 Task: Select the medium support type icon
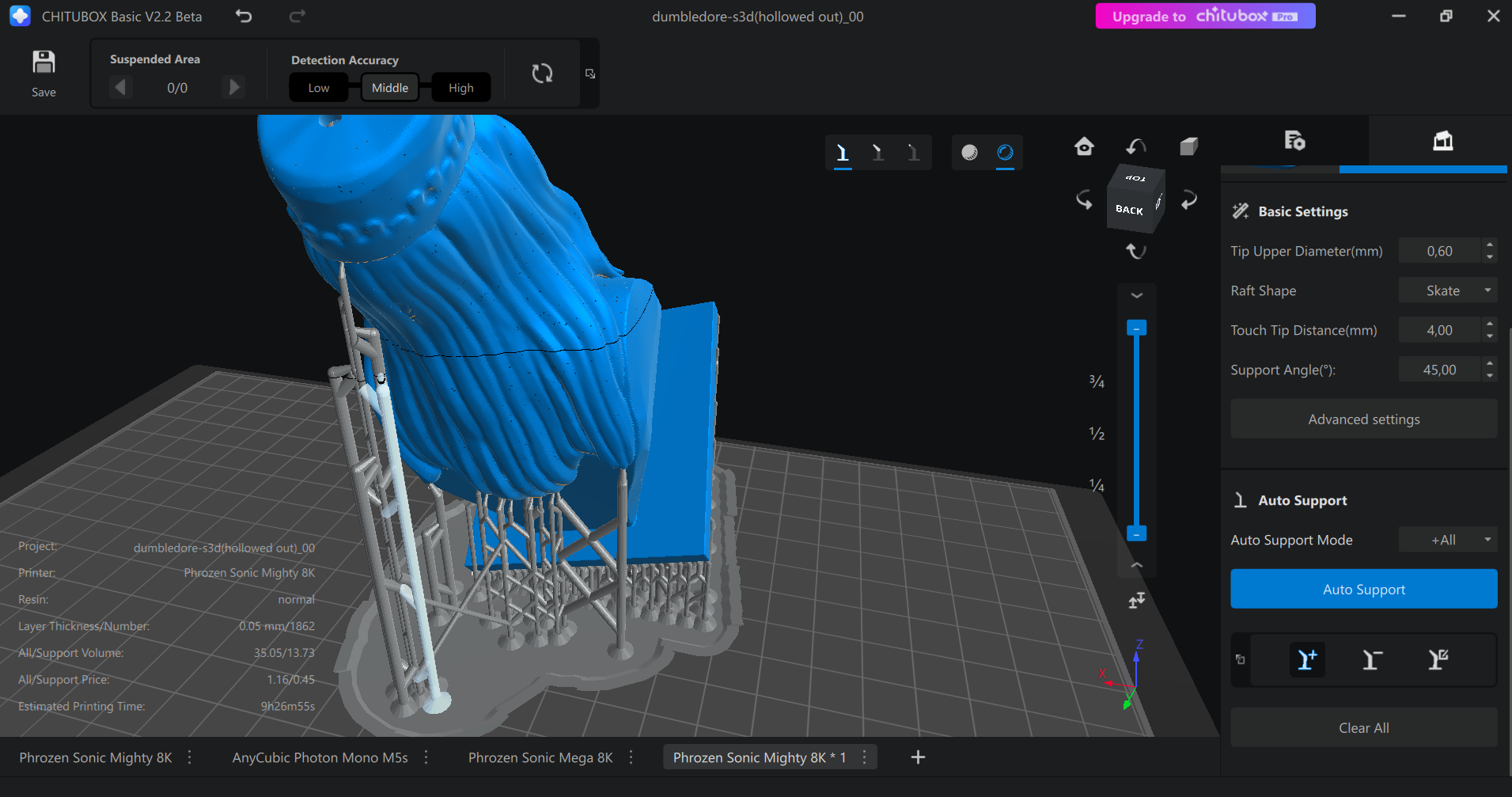[877, 152]
